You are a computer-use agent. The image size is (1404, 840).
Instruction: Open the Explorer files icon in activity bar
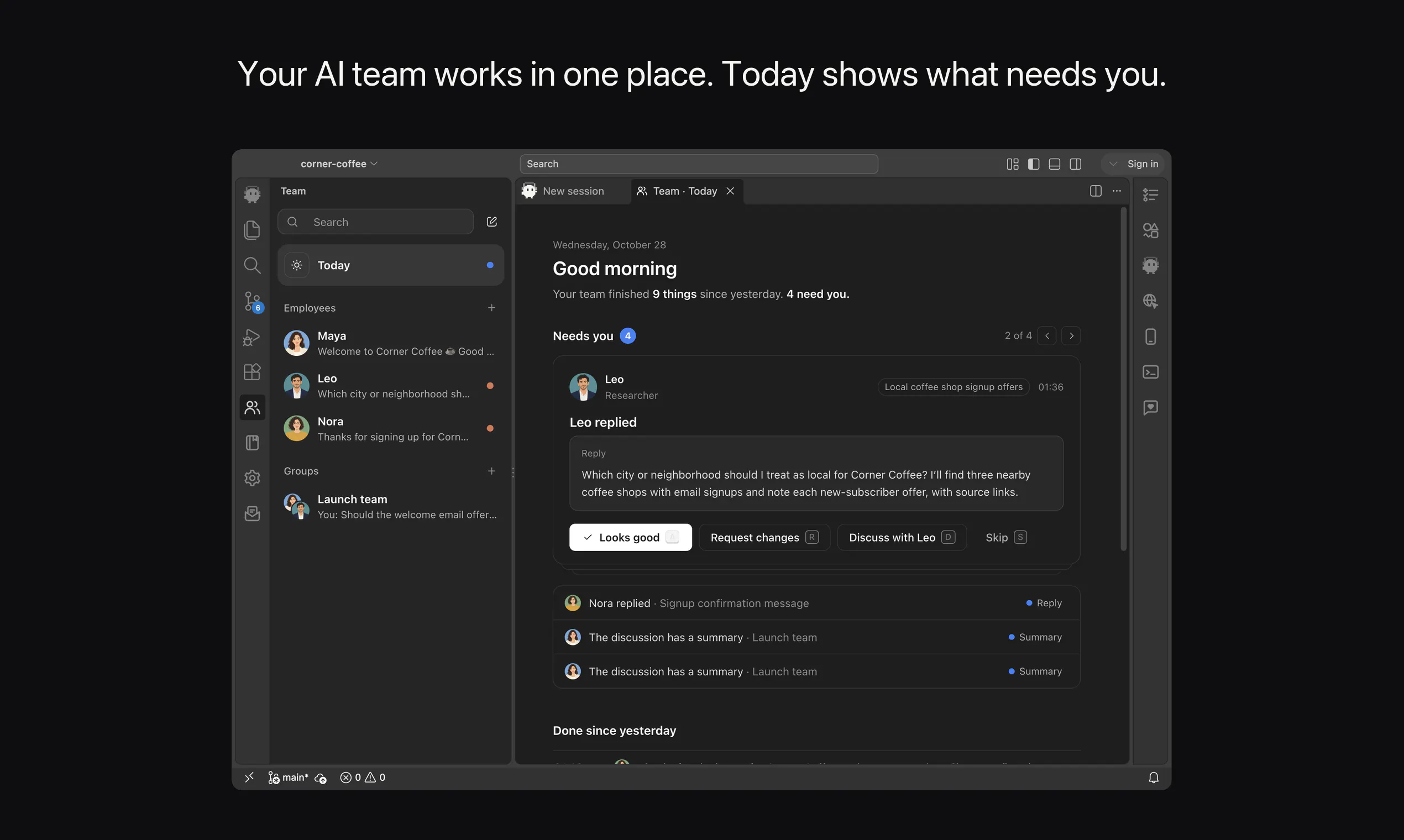click(252, 230)
